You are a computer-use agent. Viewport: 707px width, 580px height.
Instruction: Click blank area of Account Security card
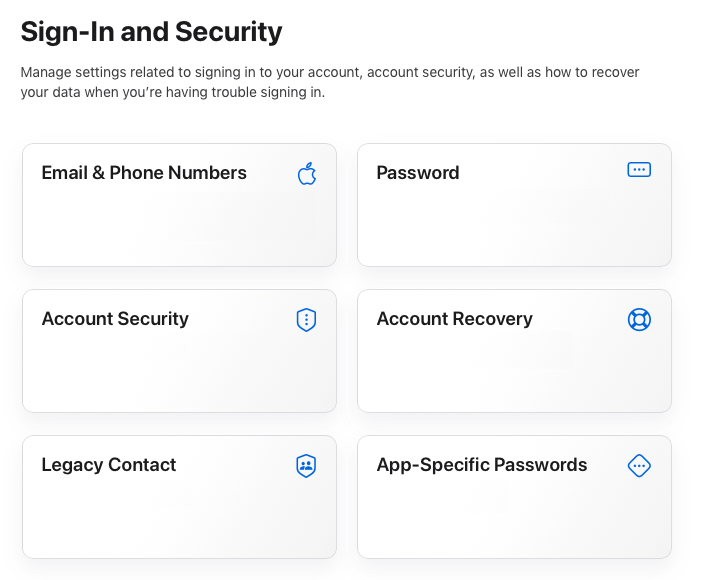[x=178, y=374]
